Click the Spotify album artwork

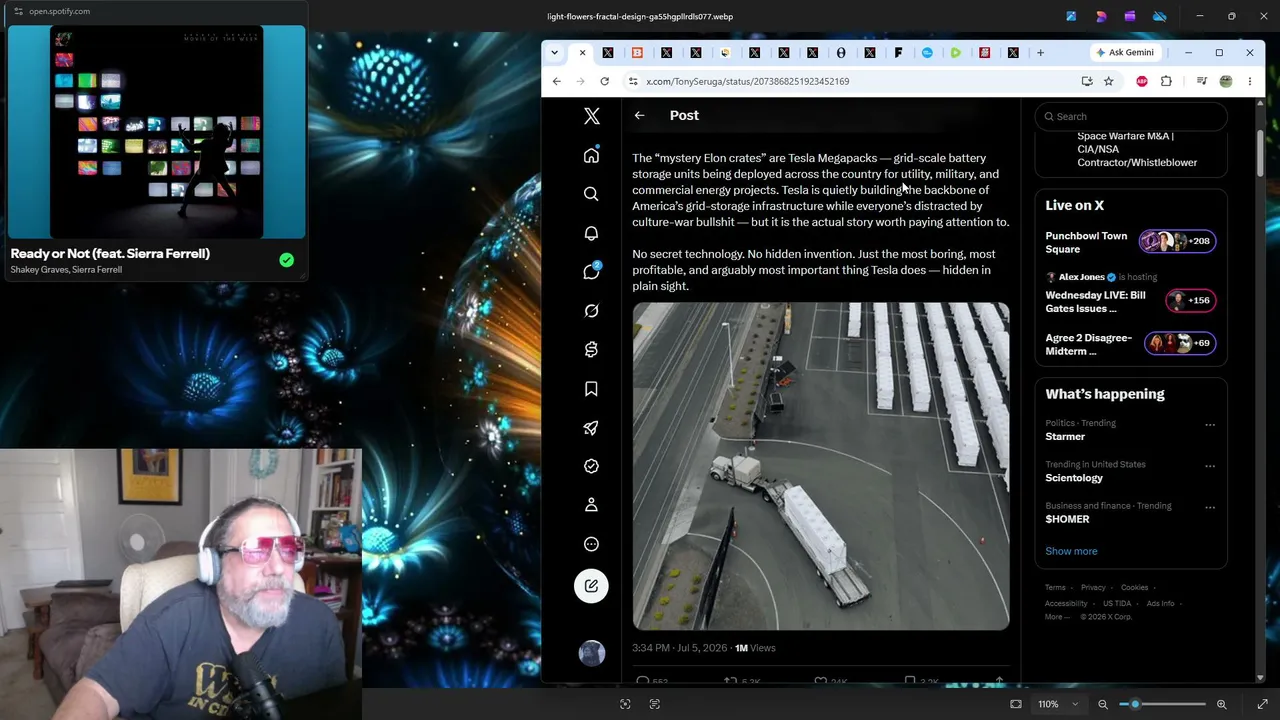pyautogui.click(x=157, y=132)
